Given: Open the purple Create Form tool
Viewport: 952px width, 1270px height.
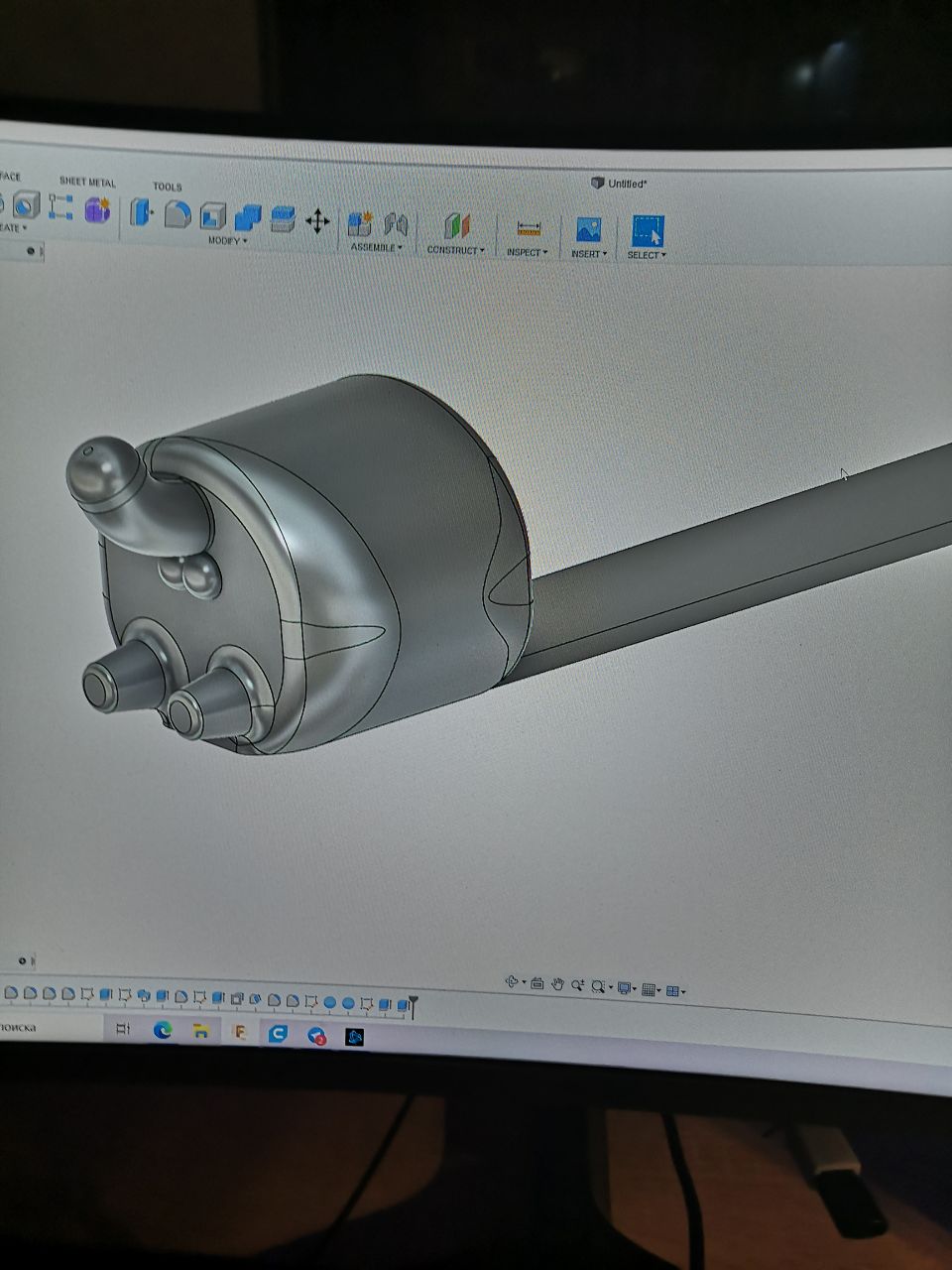Looking at the screenshot, I should (x=96, y=208).
